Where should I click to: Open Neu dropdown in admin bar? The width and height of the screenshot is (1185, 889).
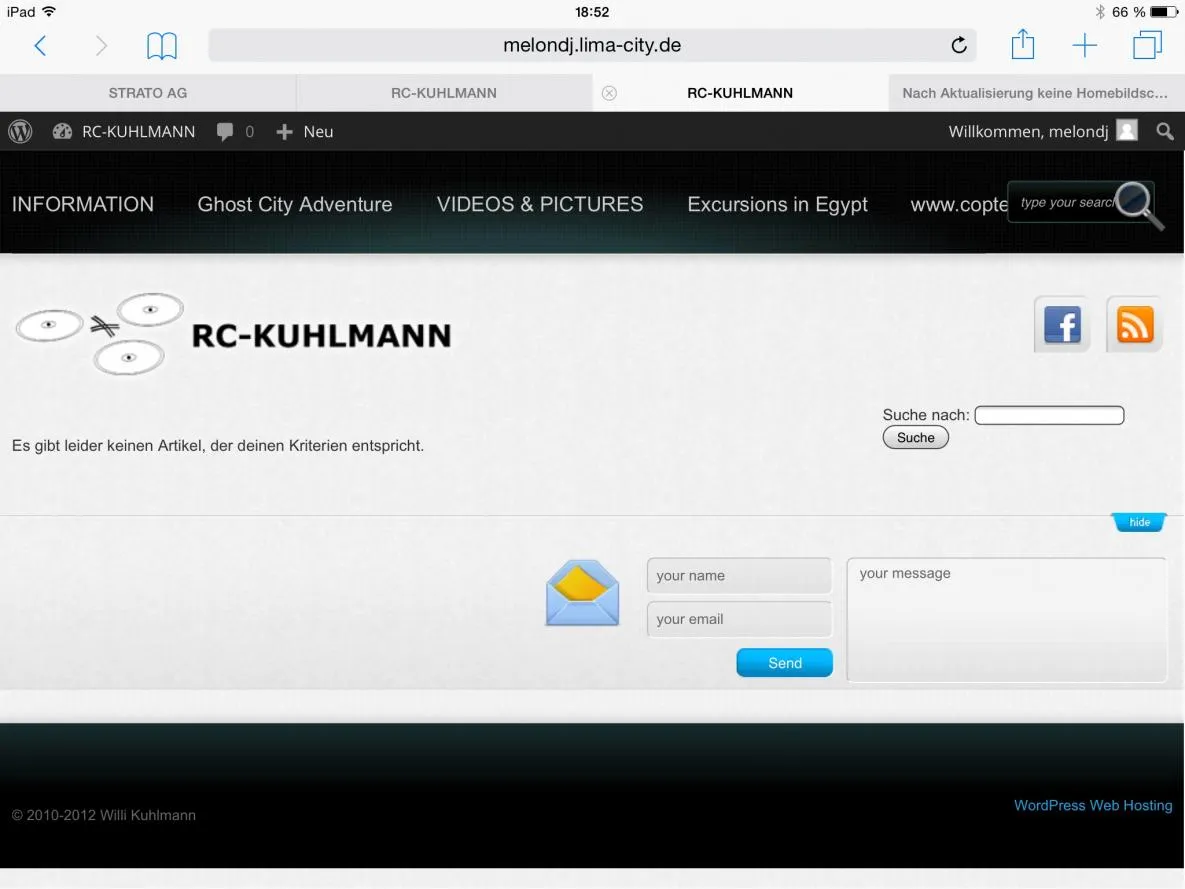click(305, 132)
